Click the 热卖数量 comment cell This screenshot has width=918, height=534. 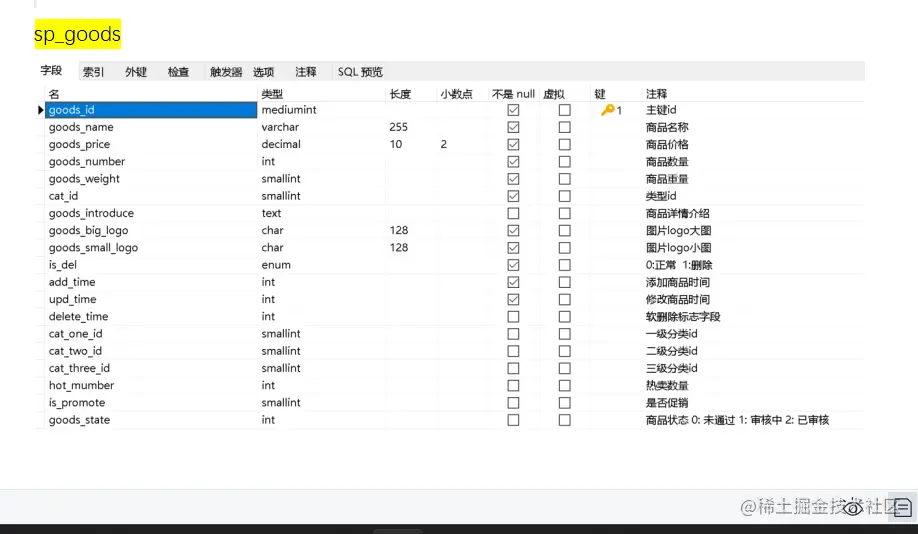pyautogui.click(x=667, y=385)
